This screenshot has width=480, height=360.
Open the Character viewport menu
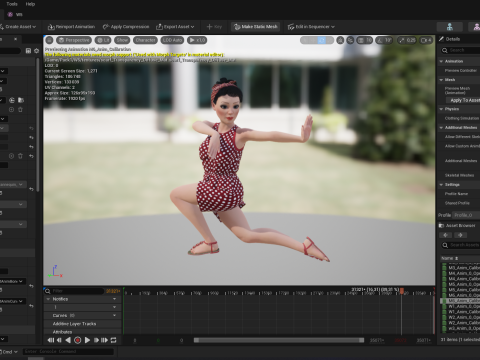pyautogui.click(x=145, y=40)
